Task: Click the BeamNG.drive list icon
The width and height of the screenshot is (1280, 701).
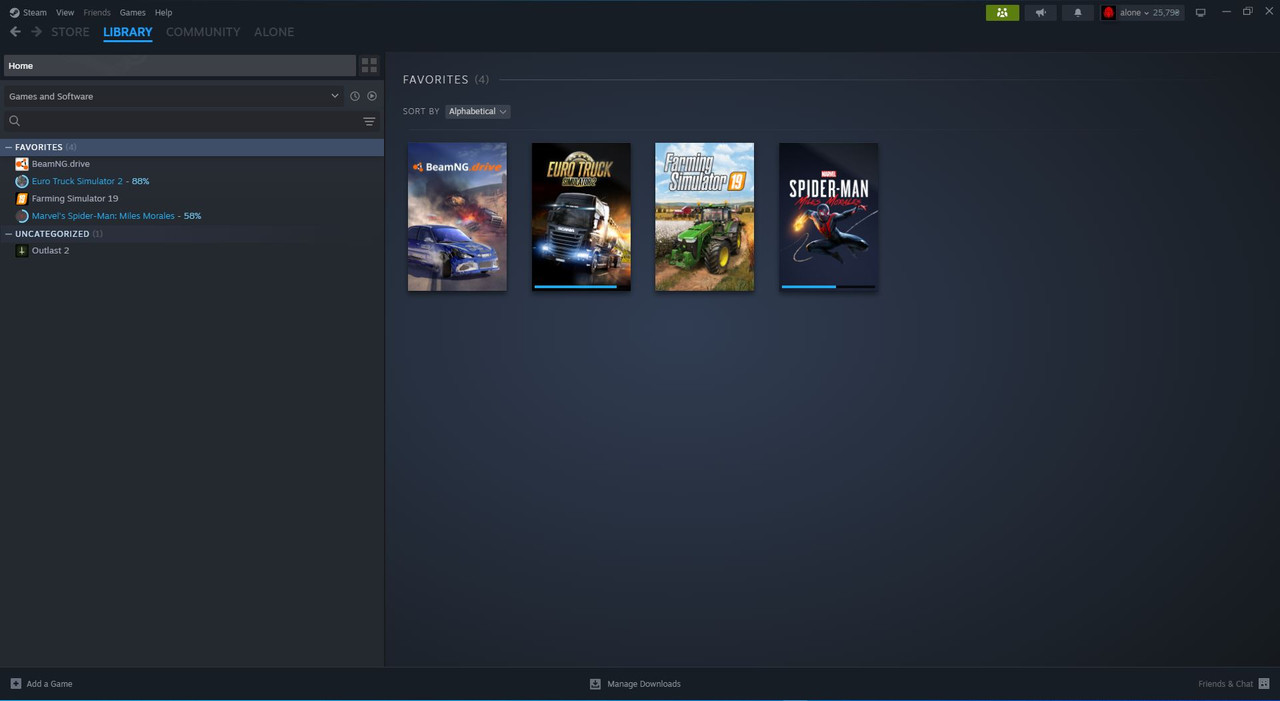Action: (22, 164)
